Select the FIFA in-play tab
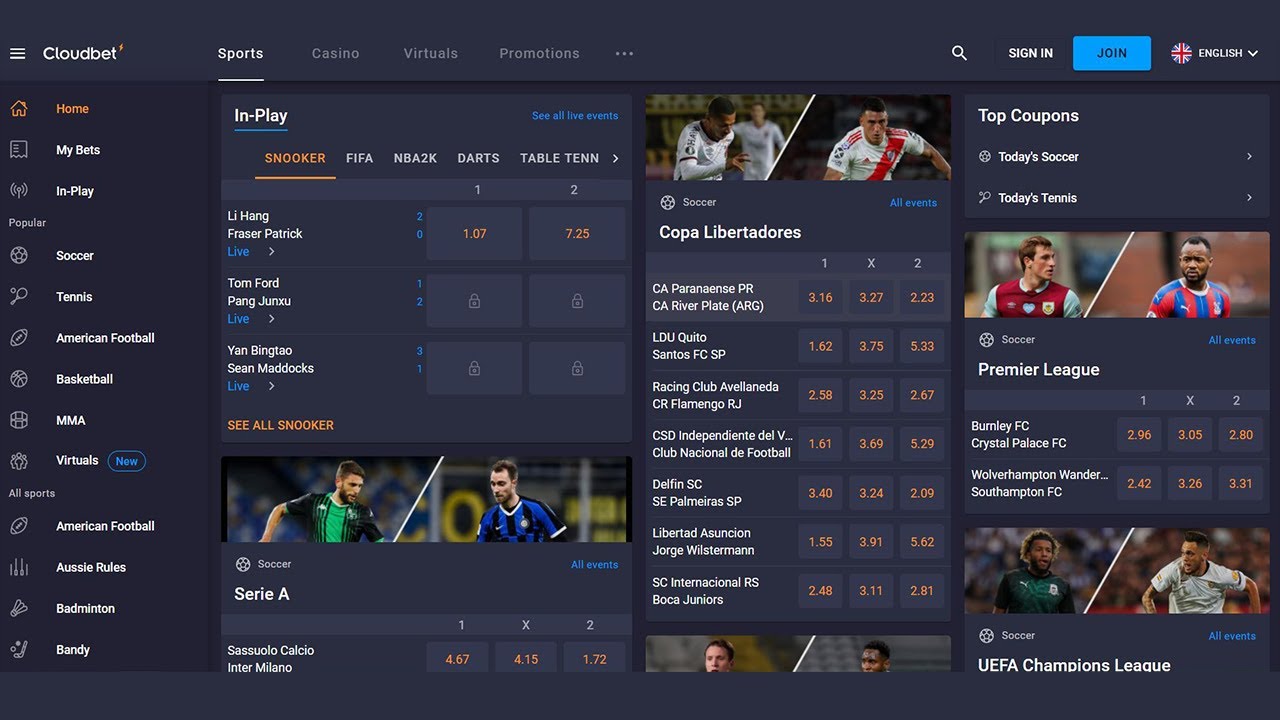Screen dimensions: 1280x720 [359, 158]
